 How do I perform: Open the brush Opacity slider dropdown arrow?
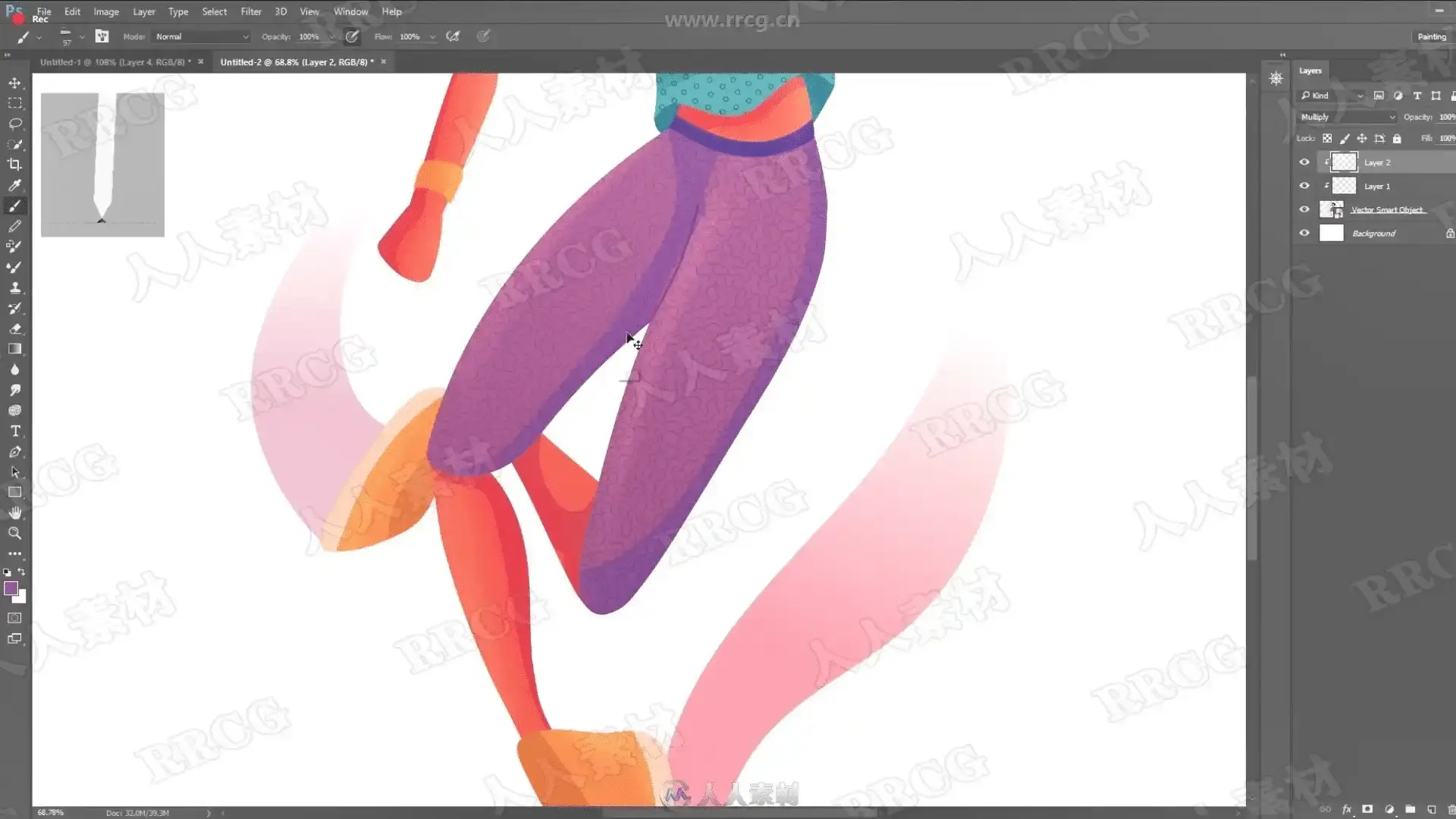[331, 36]
